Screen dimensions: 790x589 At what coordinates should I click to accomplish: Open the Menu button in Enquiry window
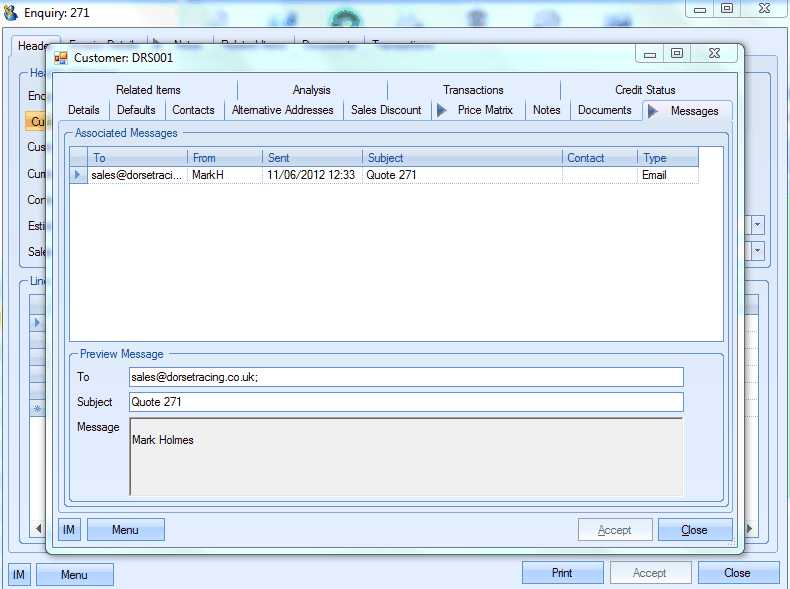[x=74, y=574]
